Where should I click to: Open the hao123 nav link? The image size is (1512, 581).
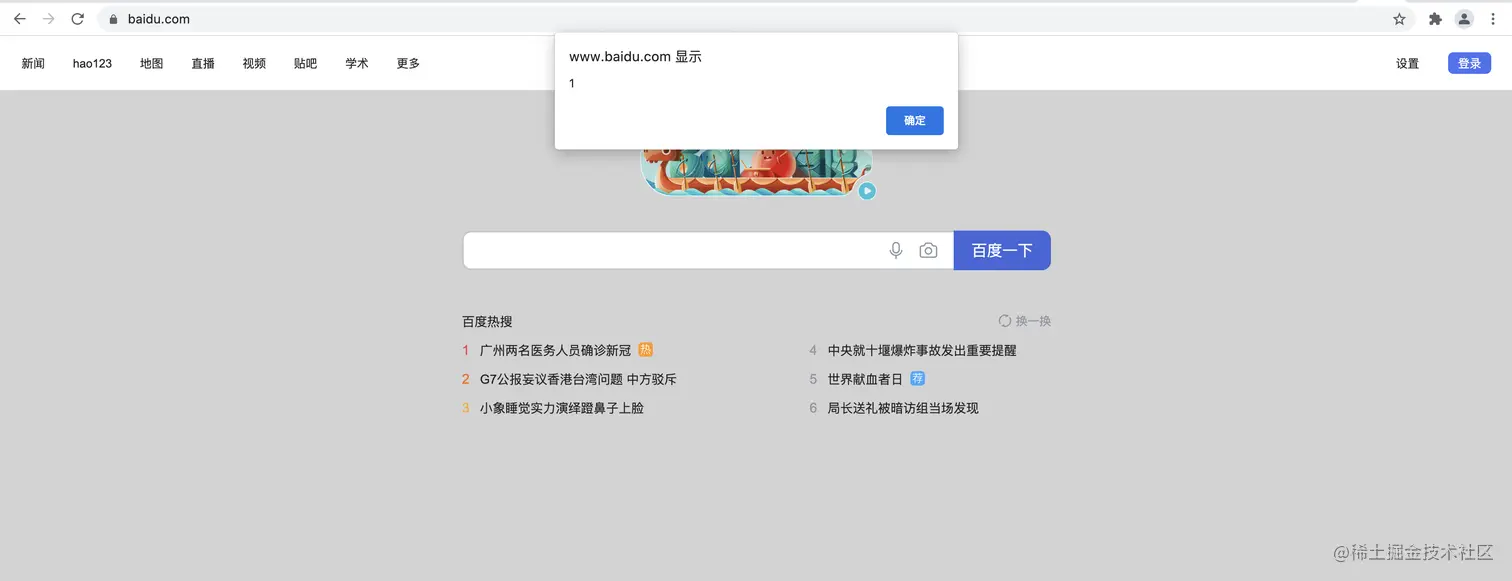pyautogui.click(x=92, y=64)
